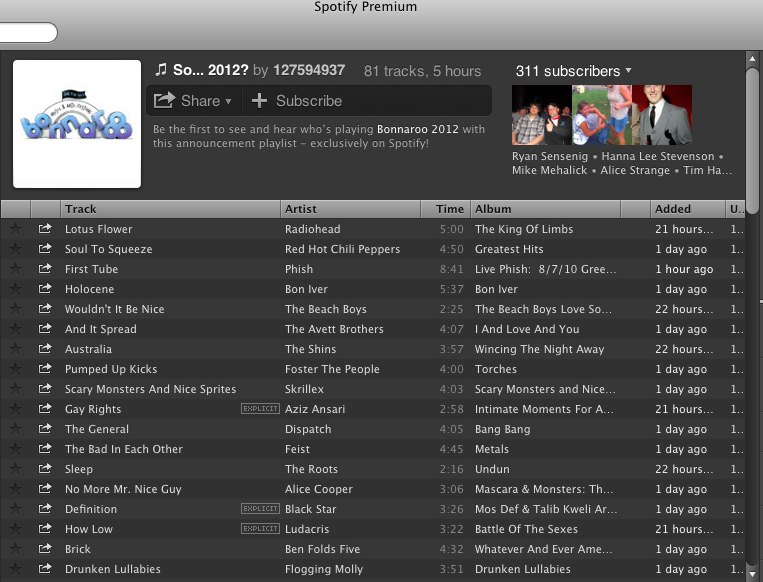Share No More Mr. Nice Guy track
This screenshot has width=763, height=582.
45,488
